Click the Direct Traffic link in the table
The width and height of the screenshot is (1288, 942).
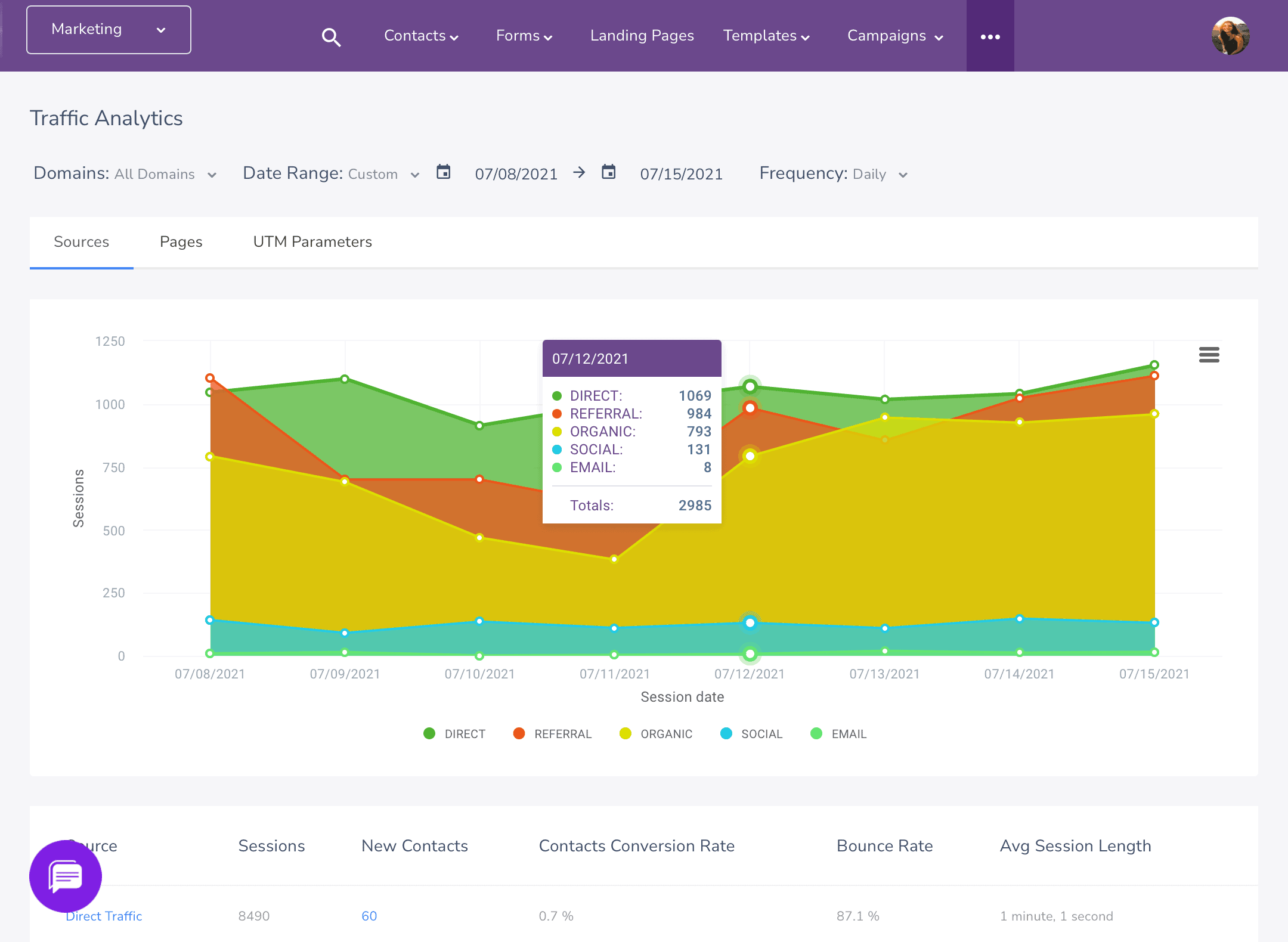pyautogui.click(x=103, y=916)
